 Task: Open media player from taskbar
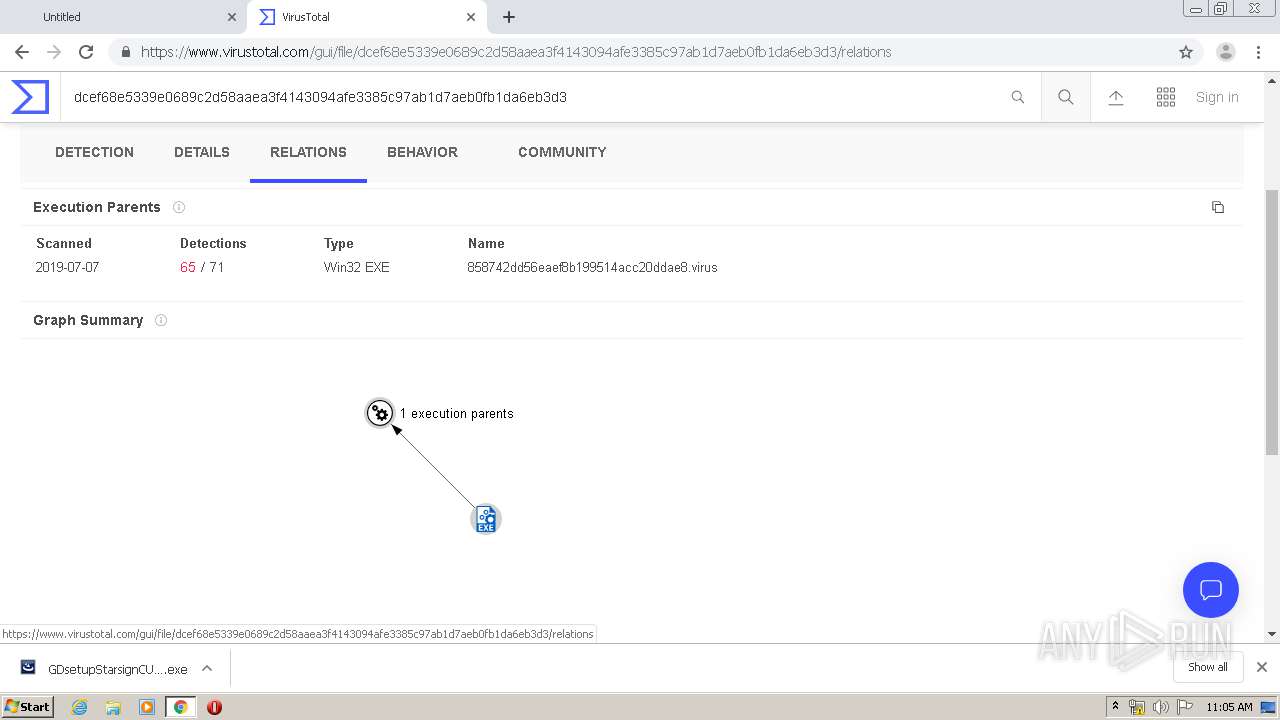pos(147,707)
